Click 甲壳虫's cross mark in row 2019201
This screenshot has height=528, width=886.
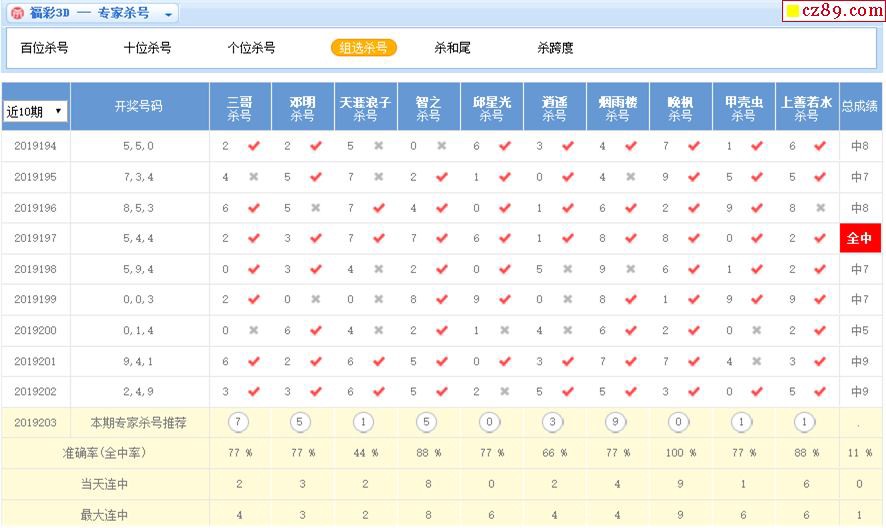click(x=757, y=362)
